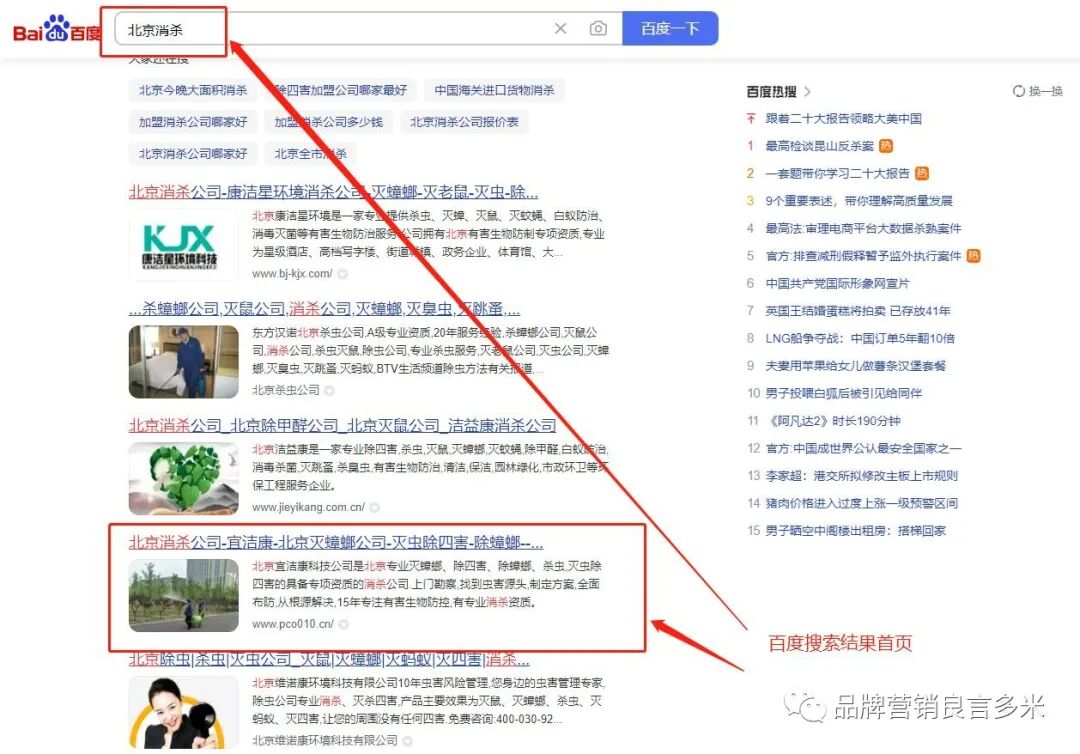Open hot search 夫妻用苹果给女儿做薯条汉堡套餐

855,366
